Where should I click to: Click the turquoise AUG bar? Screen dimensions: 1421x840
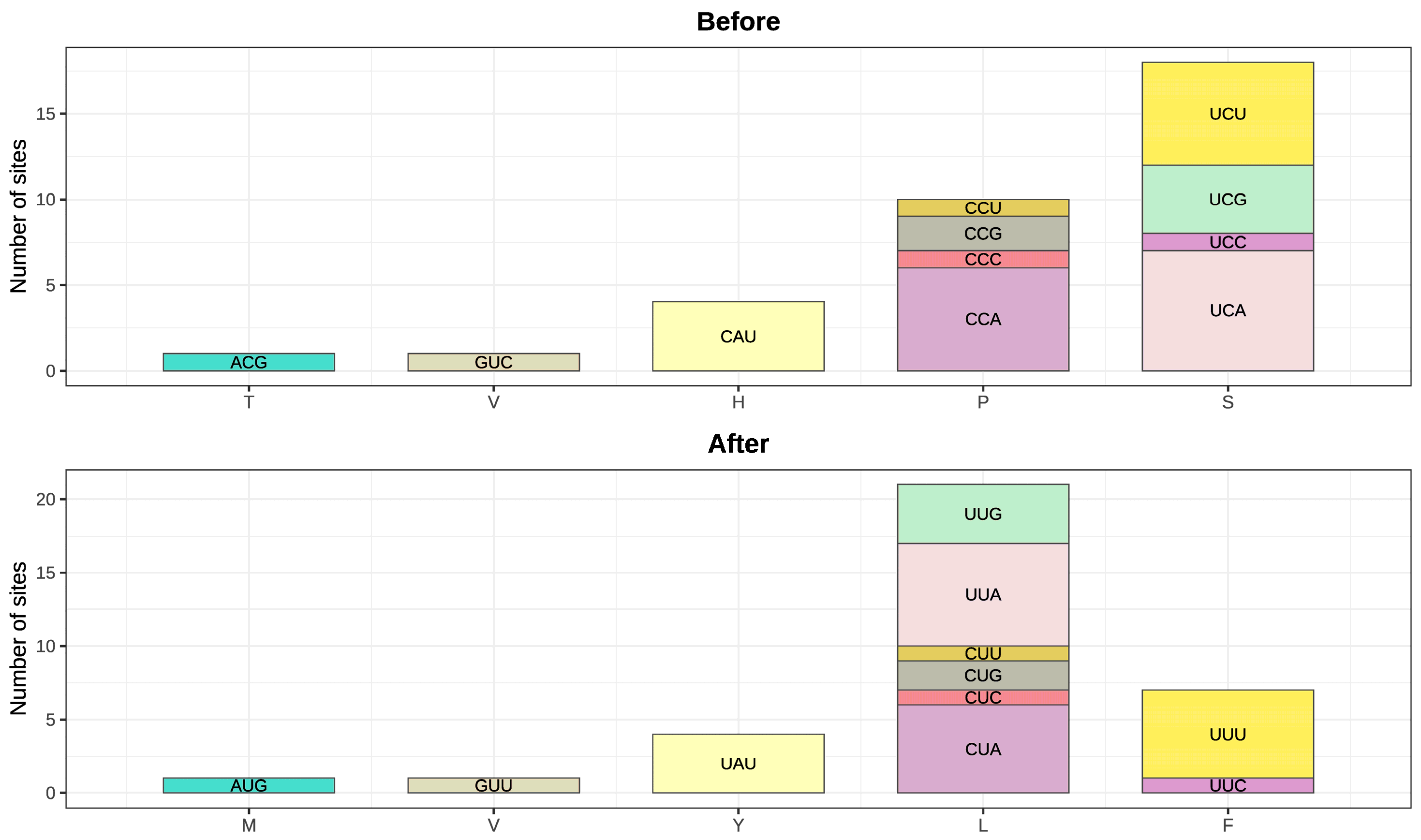pyautogui.click(x=249, y=786)
